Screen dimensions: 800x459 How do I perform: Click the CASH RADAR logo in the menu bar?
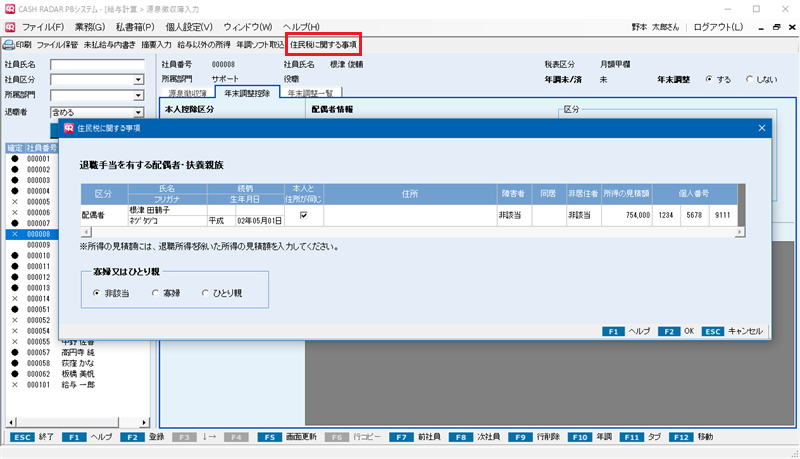tap(10, 27)
